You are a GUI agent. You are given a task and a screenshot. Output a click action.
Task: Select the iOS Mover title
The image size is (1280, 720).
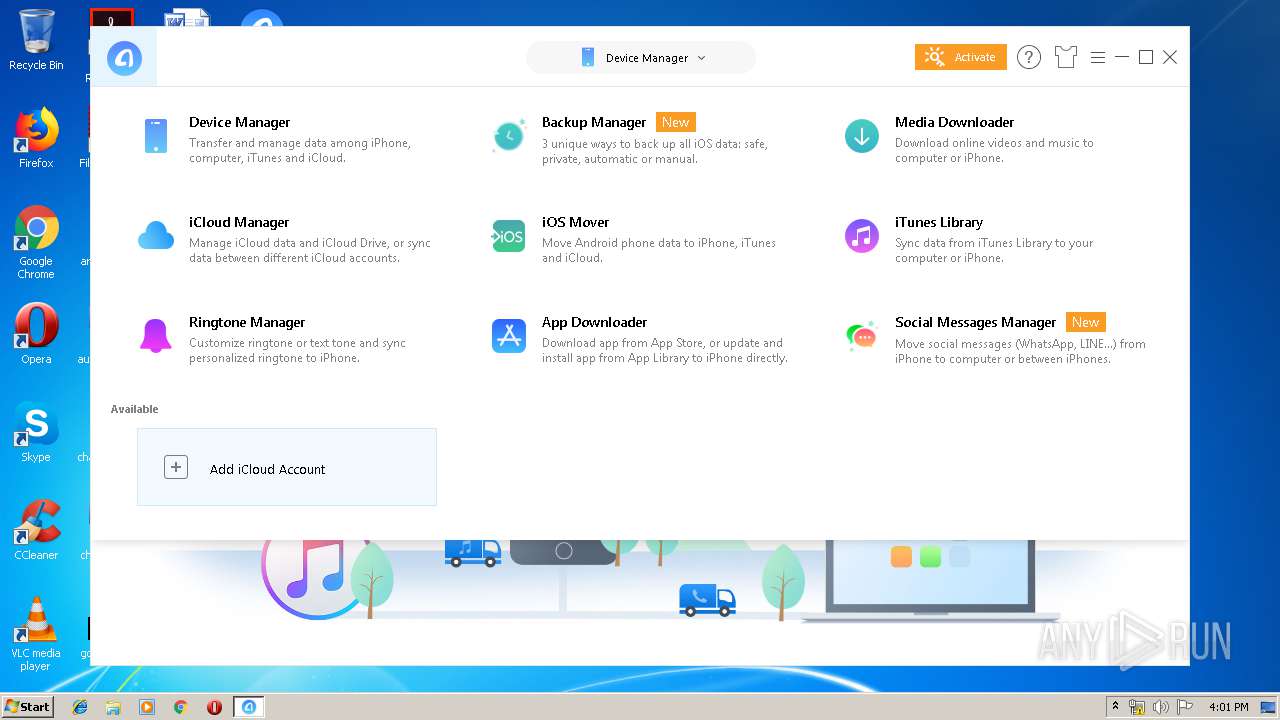[x=576, y=222]
